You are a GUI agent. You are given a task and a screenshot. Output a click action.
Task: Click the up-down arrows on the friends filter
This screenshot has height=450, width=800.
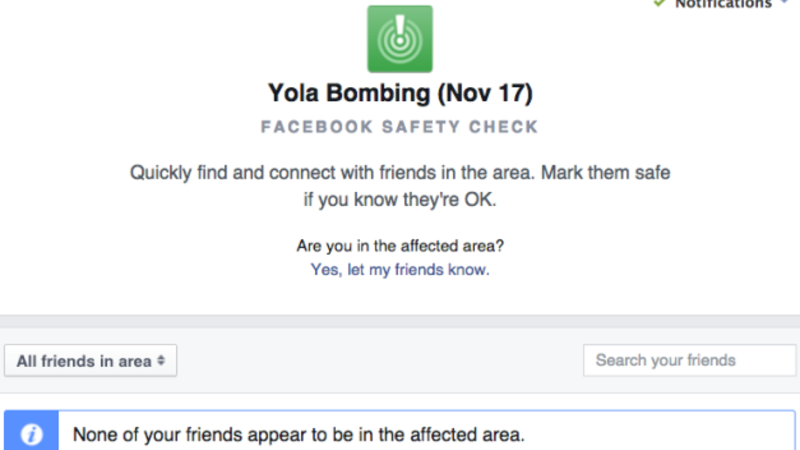pyautogui.click(x=161, y=361)
